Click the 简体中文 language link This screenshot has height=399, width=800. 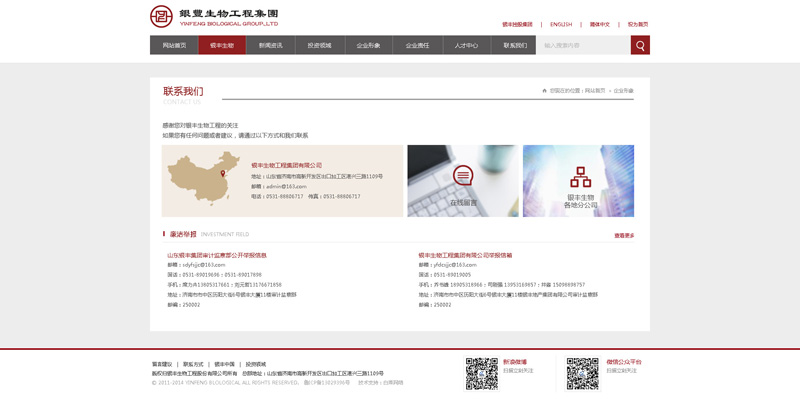coord(599,24)
